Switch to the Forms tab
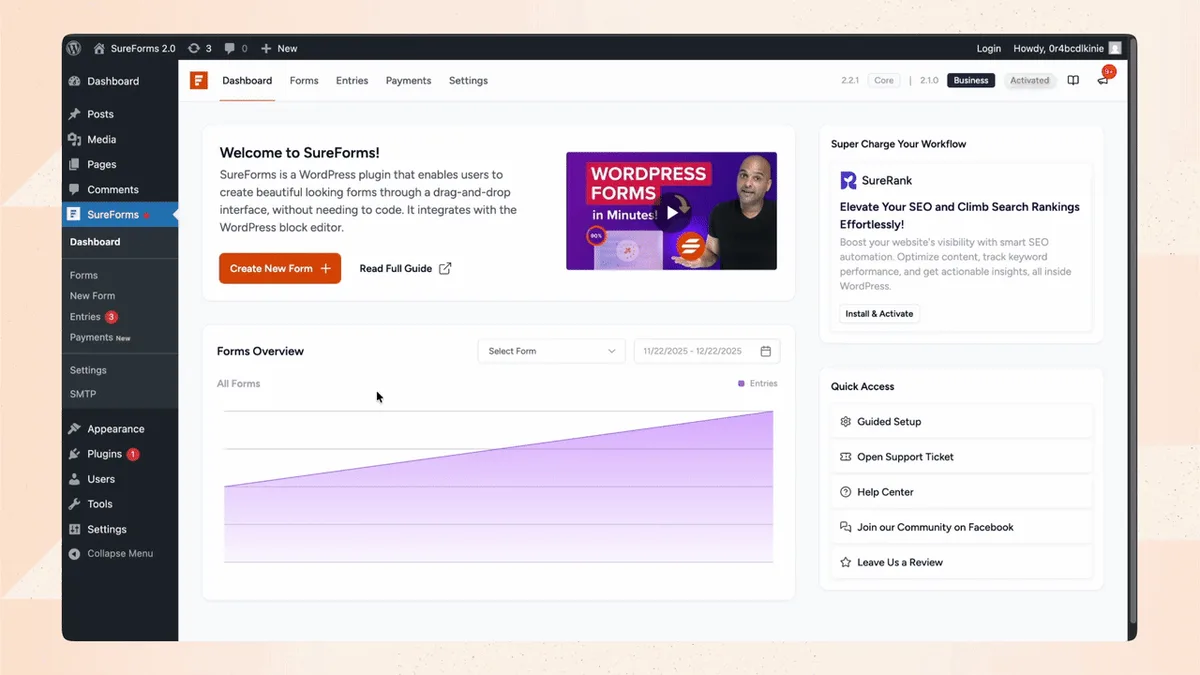Image resolution: width=1200 pixels, height=675 pixels. tap(304, 80)
